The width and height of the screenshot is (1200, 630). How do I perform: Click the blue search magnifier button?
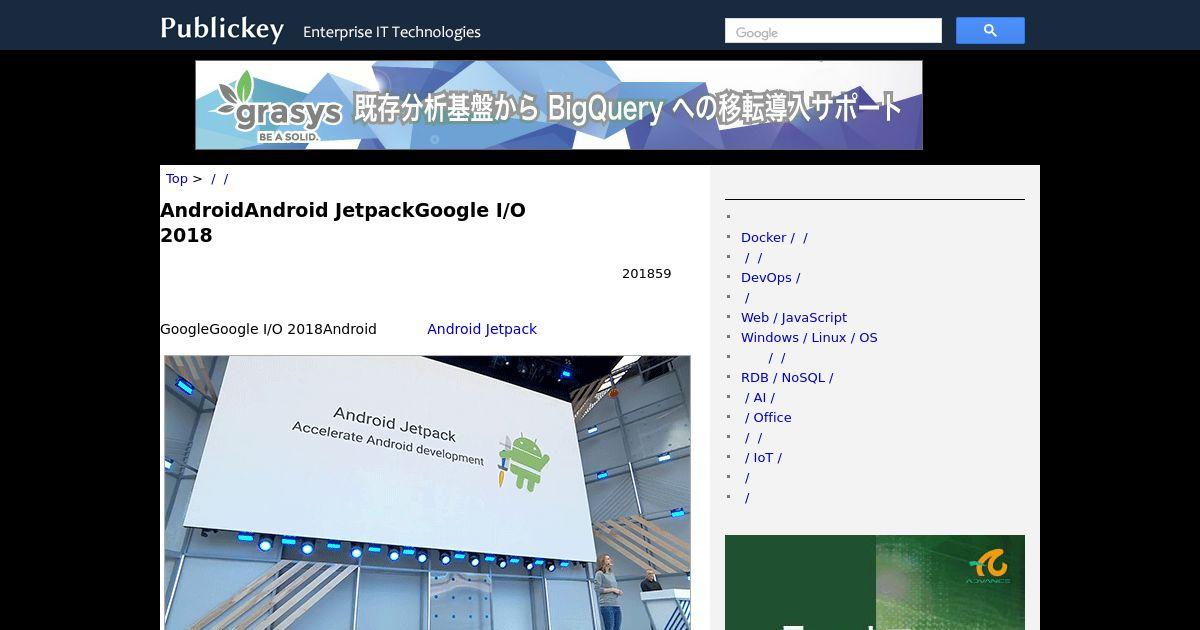tap(990, 31)
